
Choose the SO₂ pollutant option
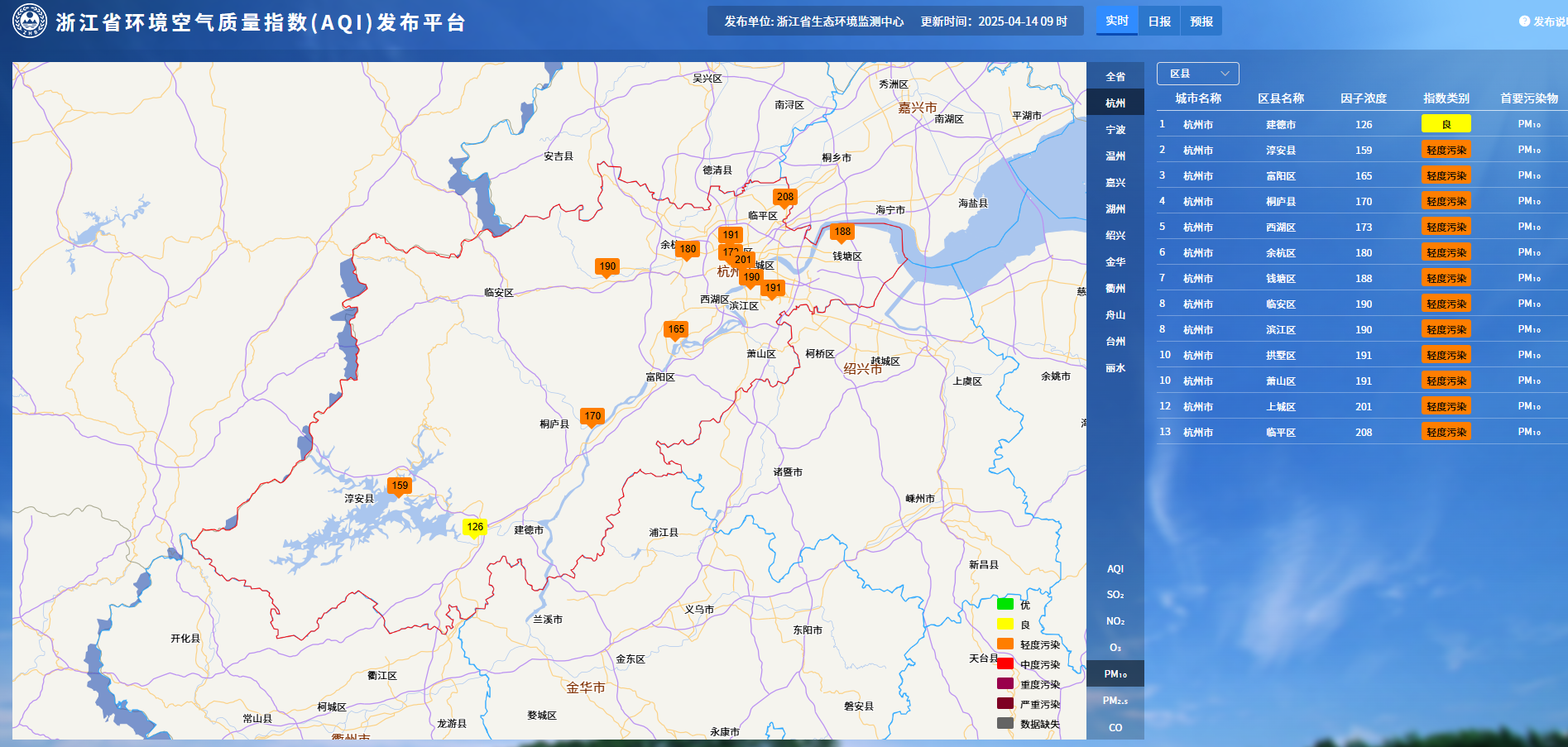(x=1115, y=595)
